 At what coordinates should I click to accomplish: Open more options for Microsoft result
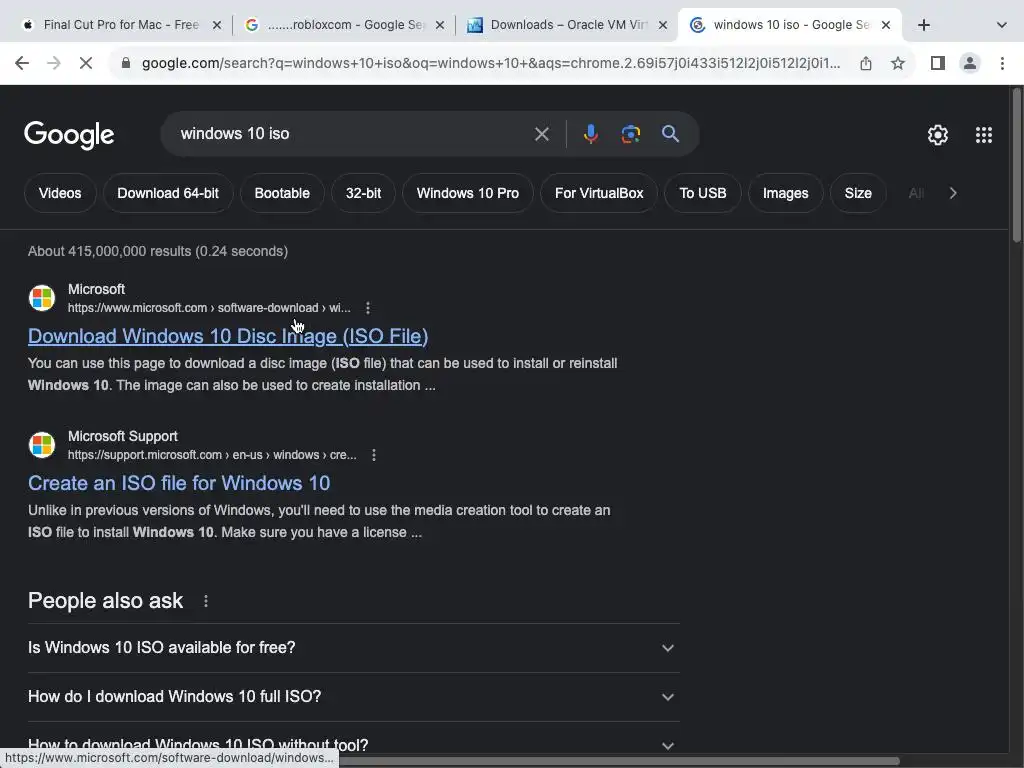(x=368, y=308)
